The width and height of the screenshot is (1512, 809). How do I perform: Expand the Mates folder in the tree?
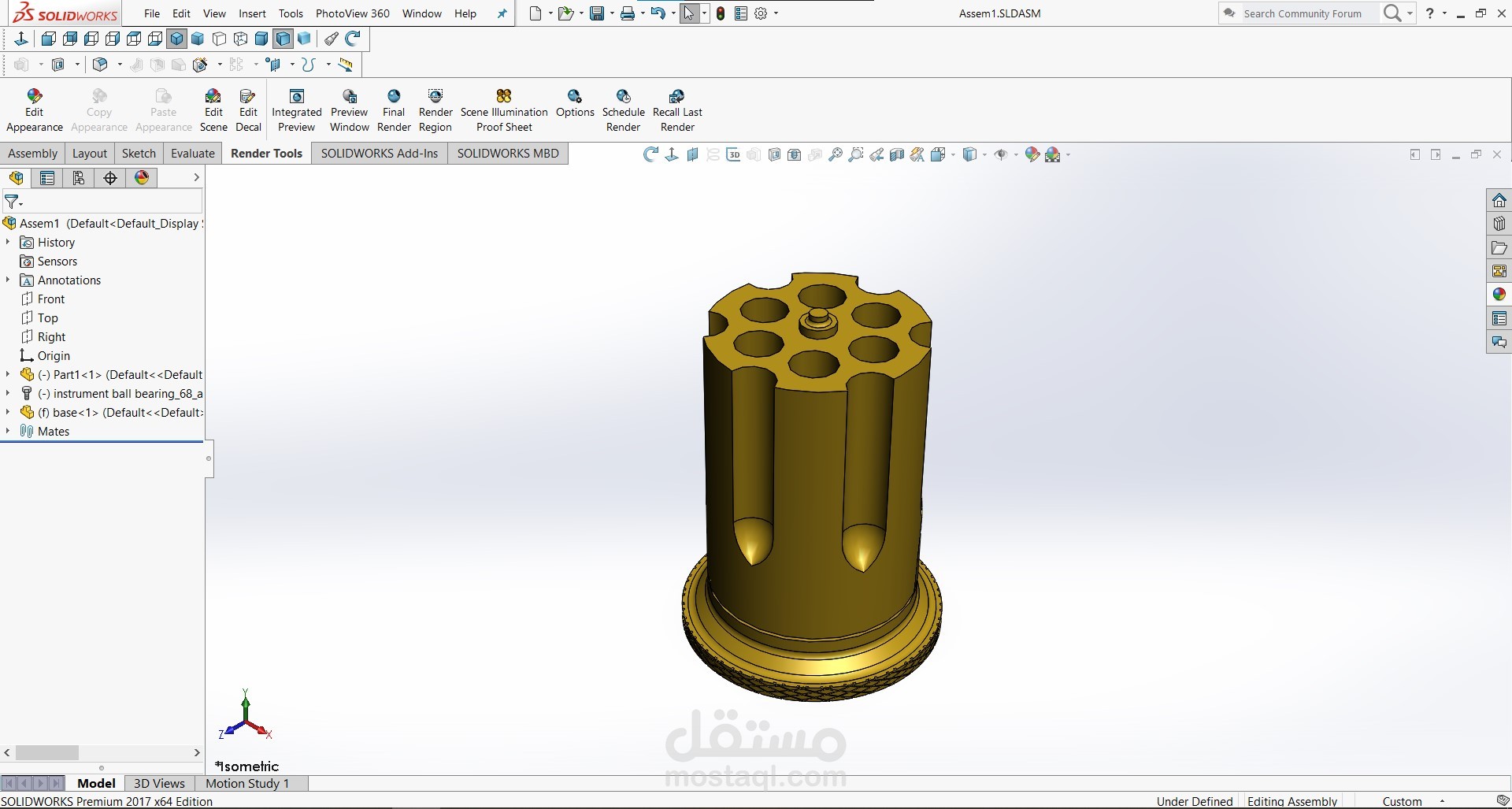click(x=8, y=431)
